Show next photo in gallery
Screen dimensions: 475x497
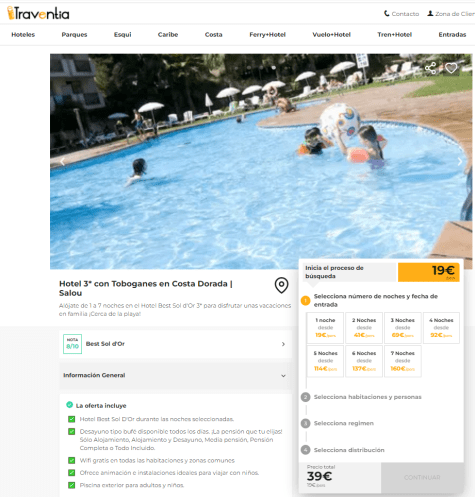(460, 162)
